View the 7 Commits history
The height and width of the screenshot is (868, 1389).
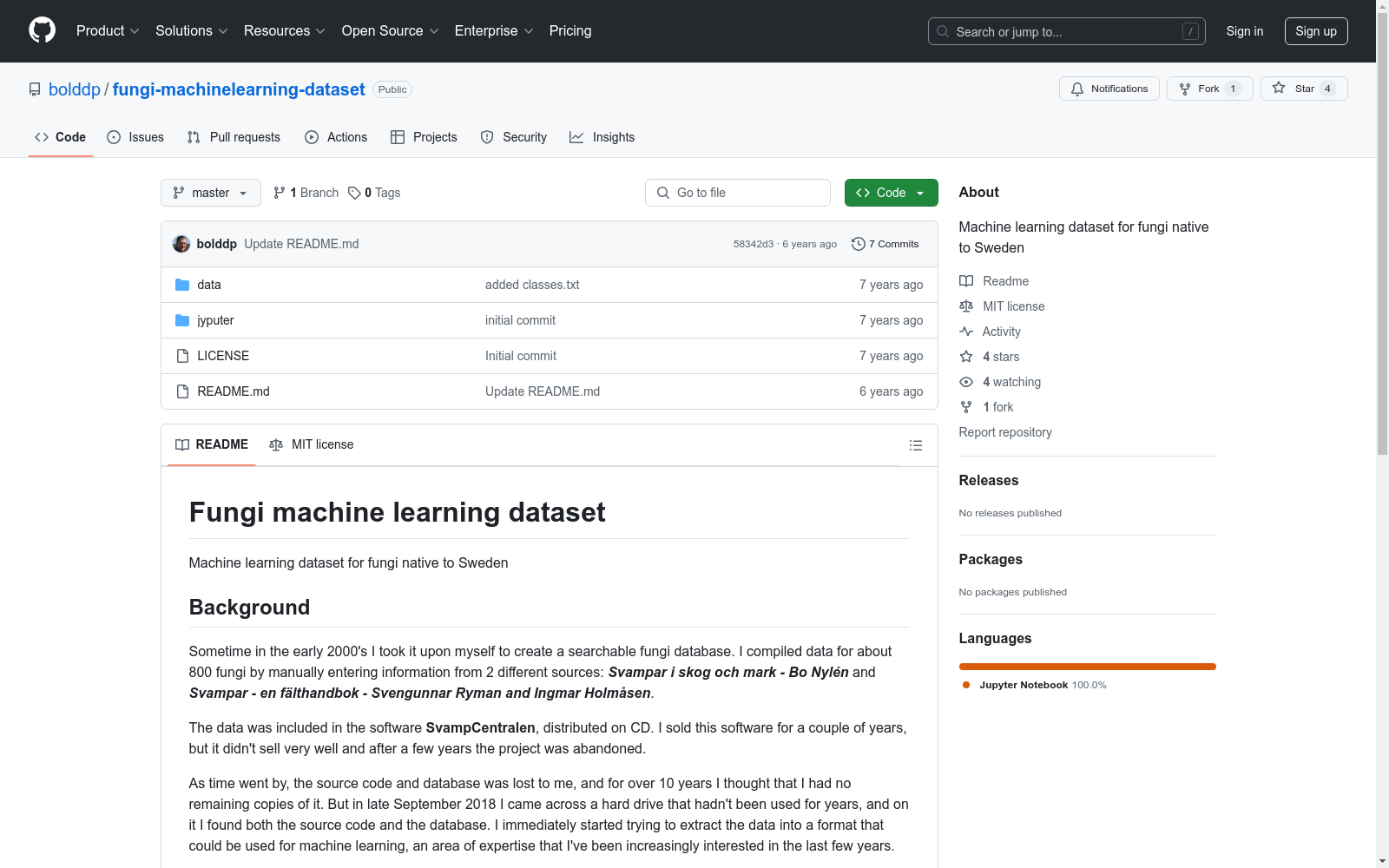click(x=885, y=244)
